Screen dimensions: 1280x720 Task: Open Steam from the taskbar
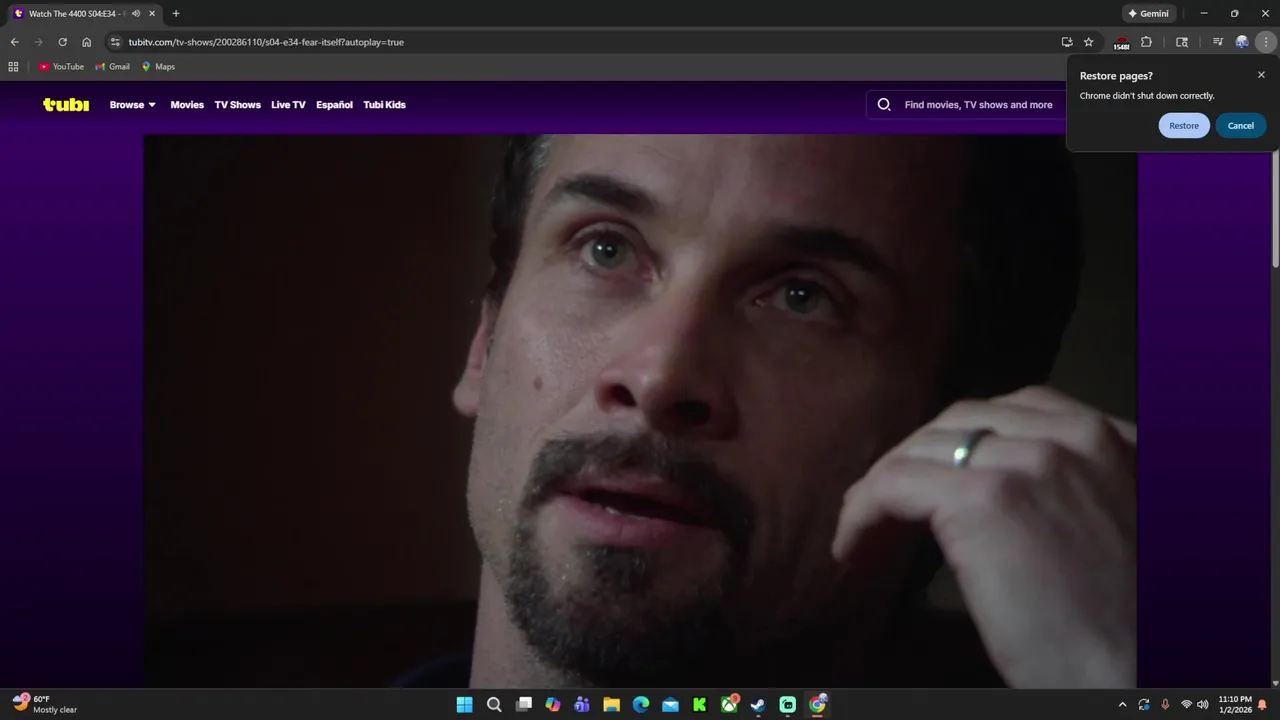(x=758, y=705)
